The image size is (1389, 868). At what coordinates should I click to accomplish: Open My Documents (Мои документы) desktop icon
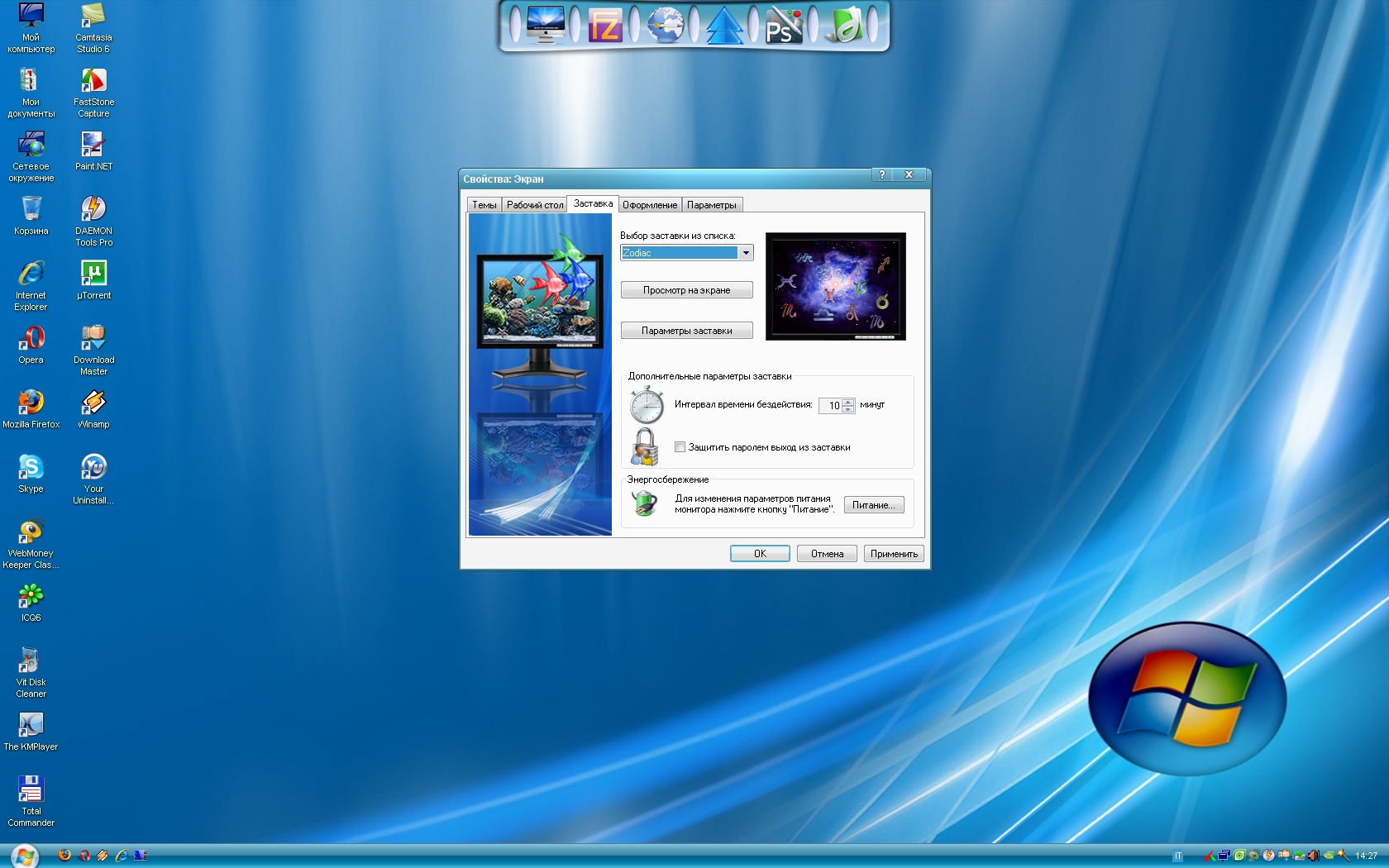[x=31, y=93]
